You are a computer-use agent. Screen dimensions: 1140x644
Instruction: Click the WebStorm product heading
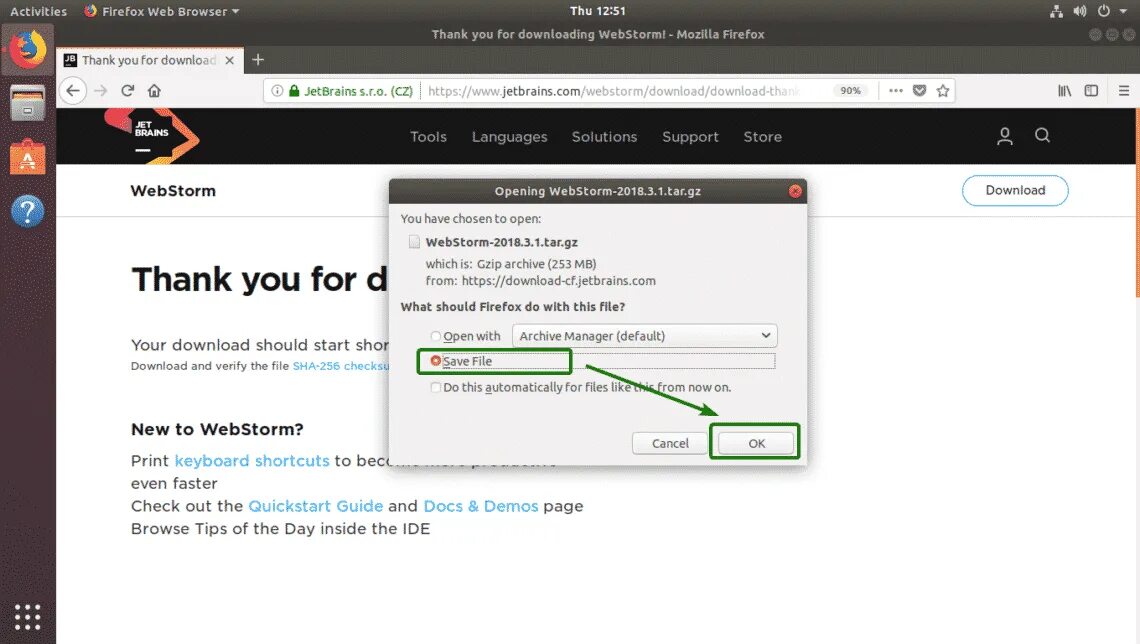[x=173, y=190]
